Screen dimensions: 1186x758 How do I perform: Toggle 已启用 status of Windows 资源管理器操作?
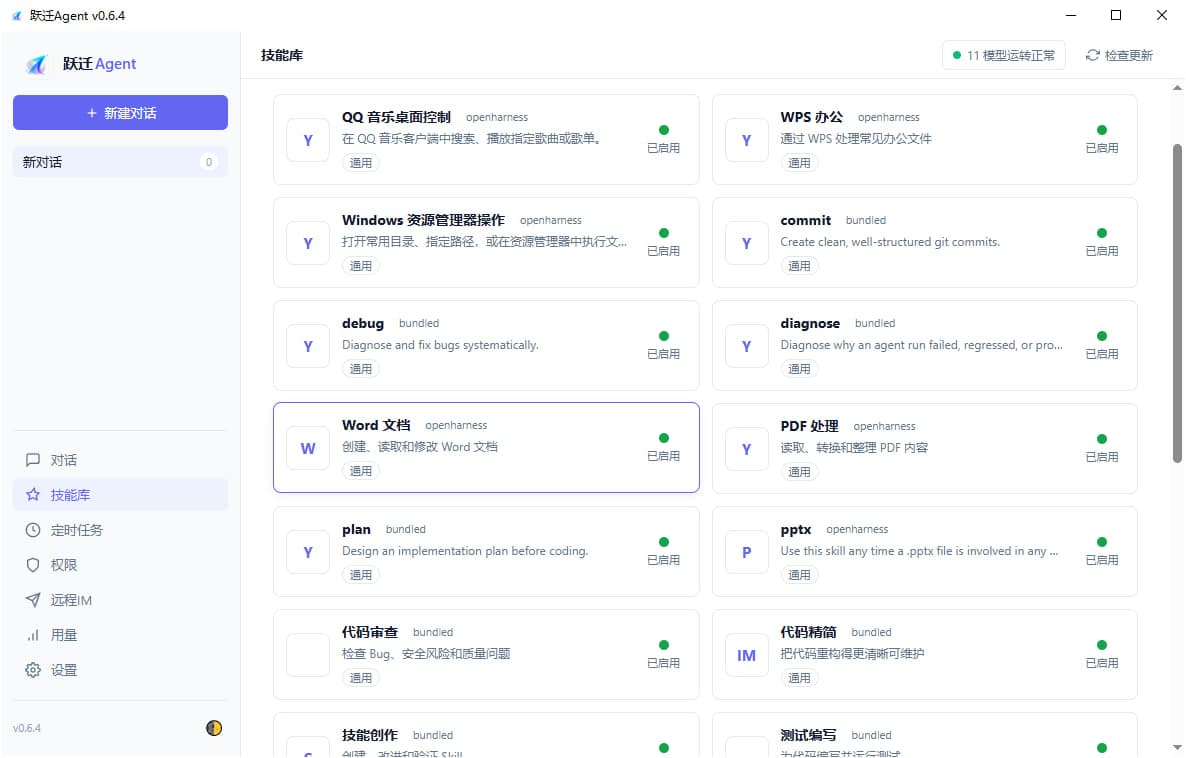[663, 242]
